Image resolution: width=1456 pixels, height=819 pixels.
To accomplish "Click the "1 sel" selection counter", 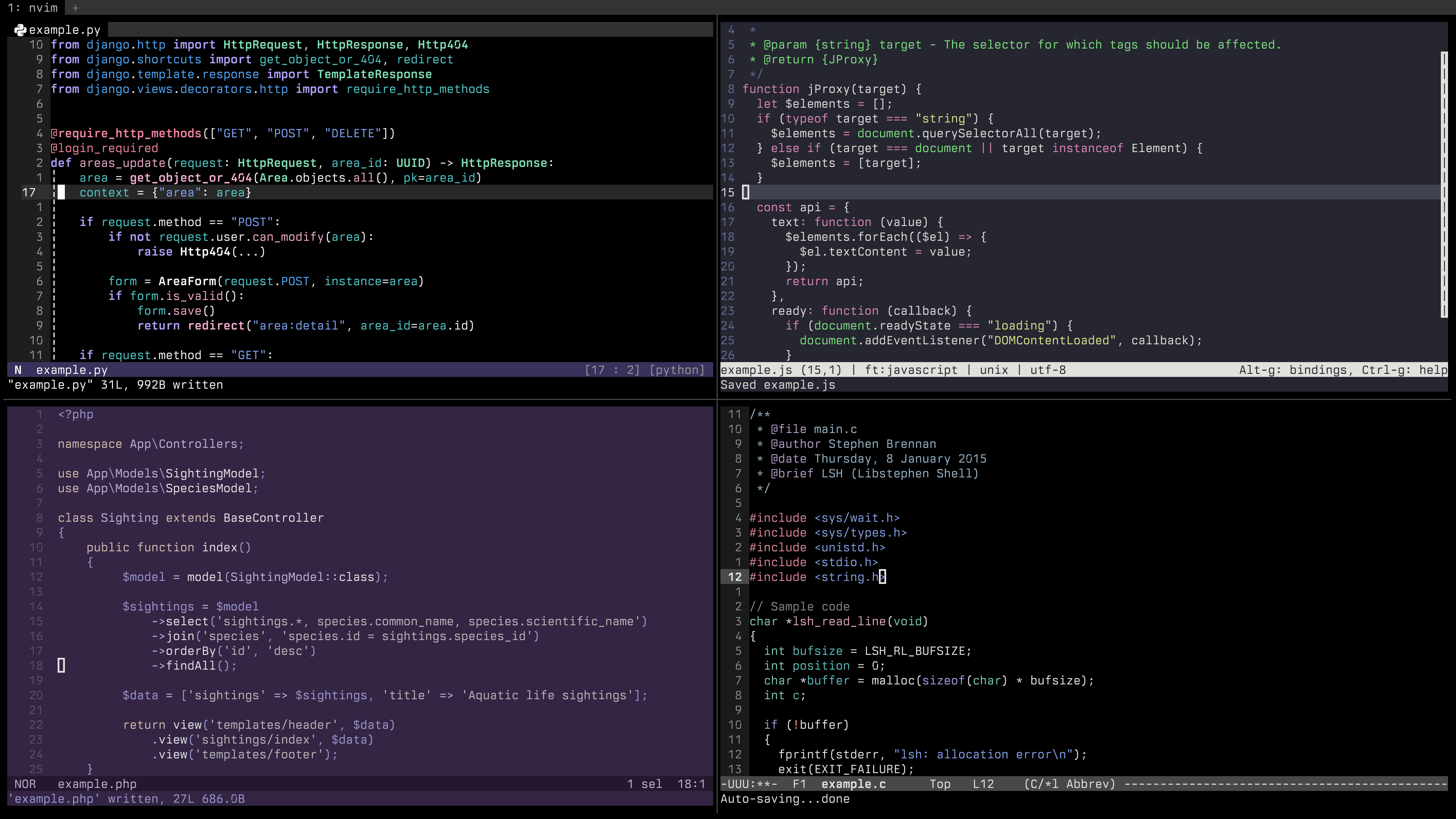I will point(644,784).
